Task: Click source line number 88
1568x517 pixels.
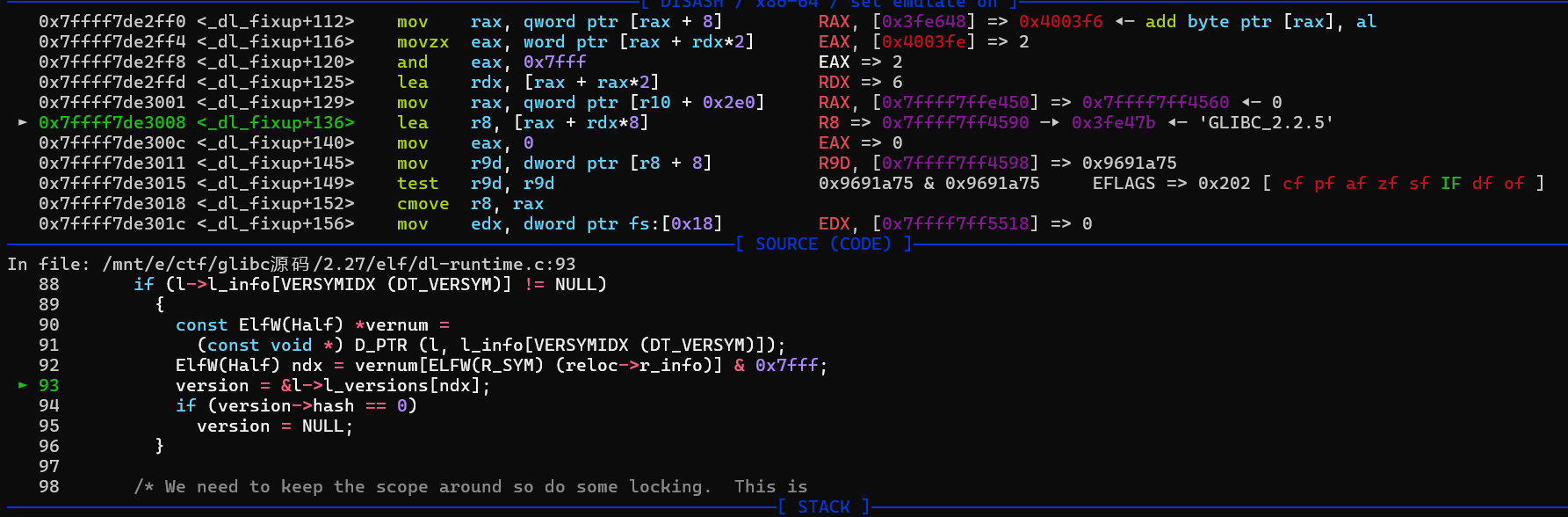Action: (x=49, y=284)
